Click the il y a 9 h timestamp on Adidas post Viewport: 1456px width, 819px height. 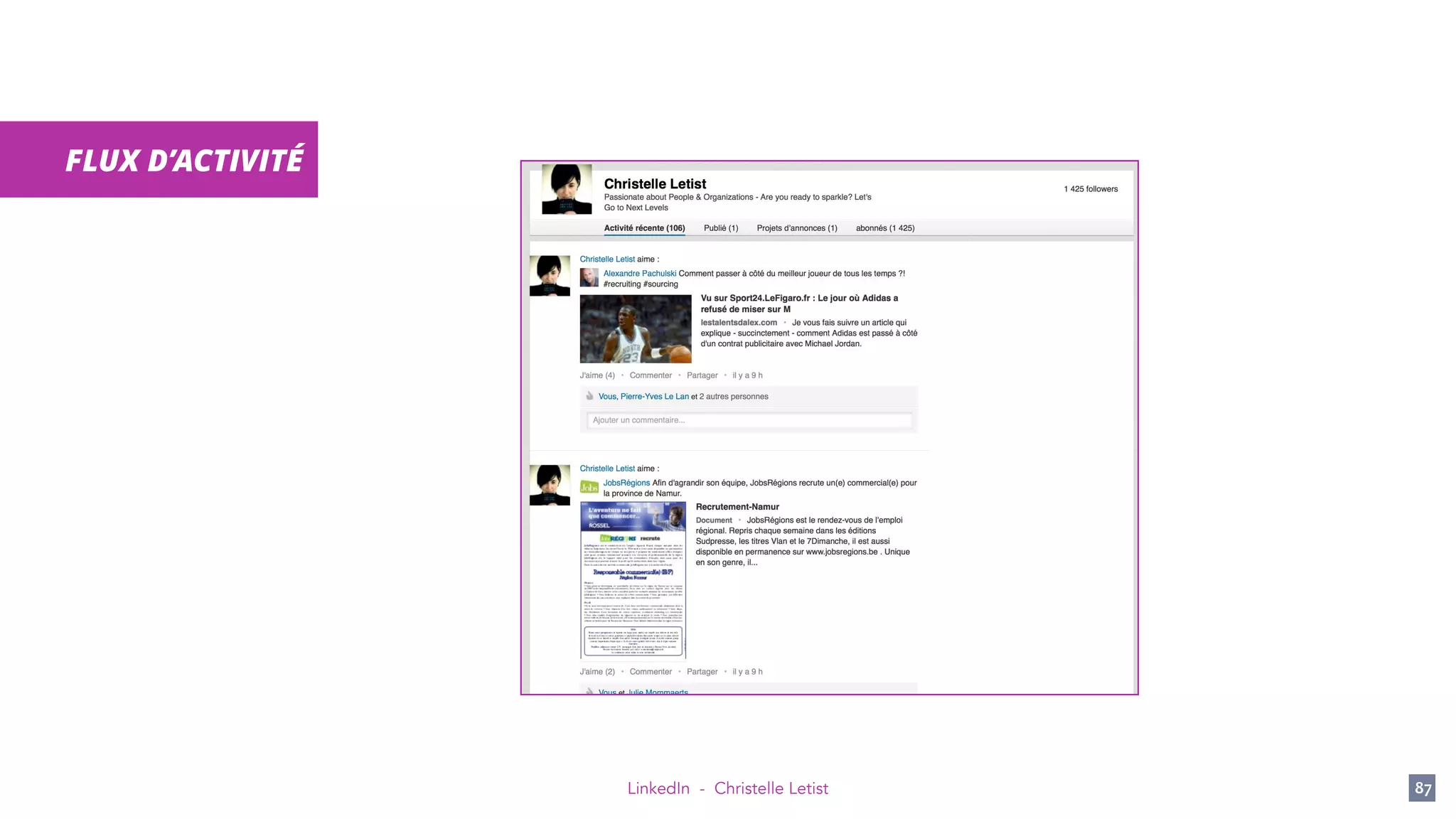tap(747, 375)
